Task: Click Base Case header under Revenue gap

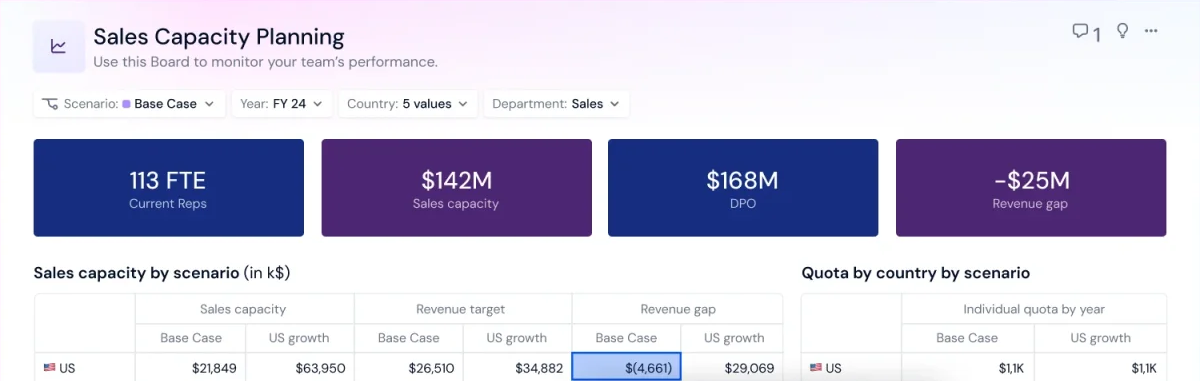Action: pyautogui.click(x=626, y=338)
